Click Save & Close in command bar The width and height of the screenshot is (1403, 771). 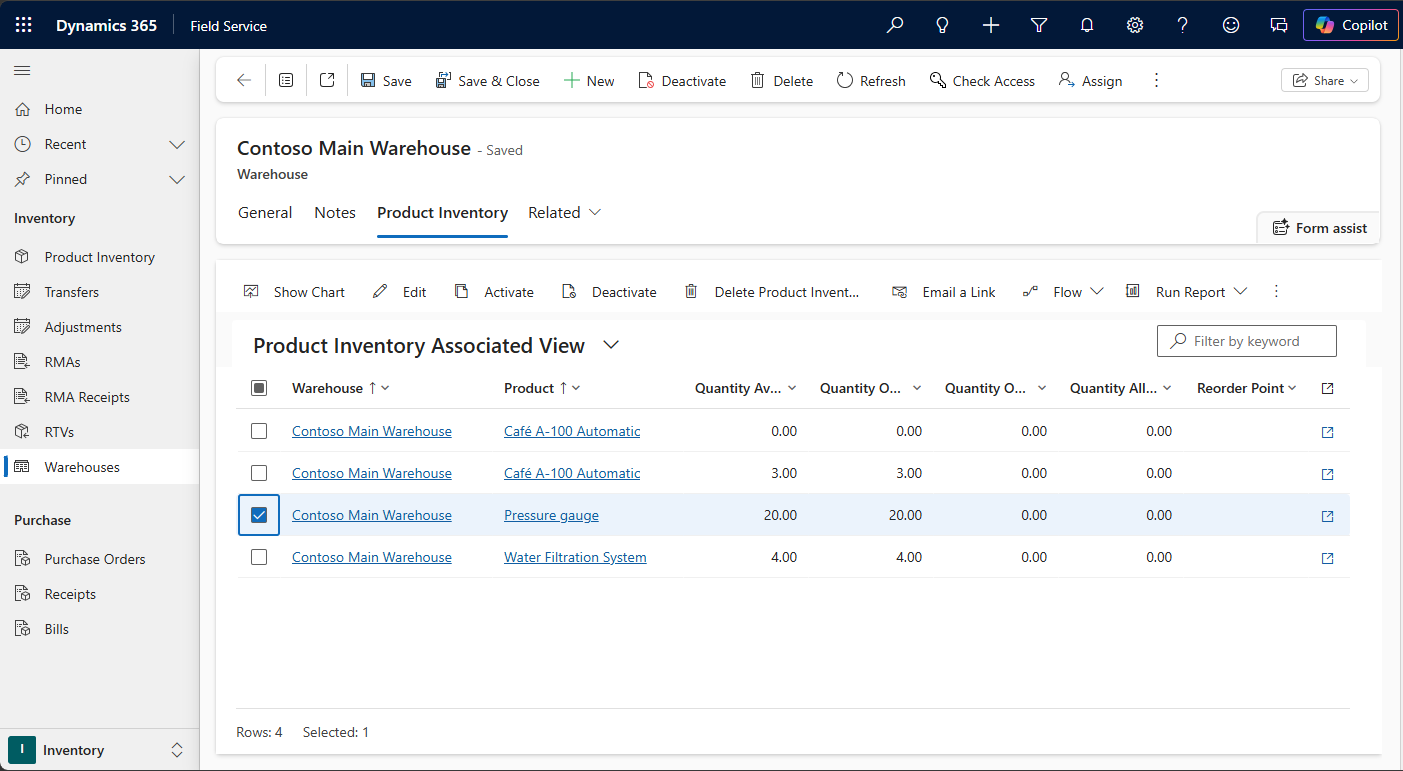pos(487,81)
